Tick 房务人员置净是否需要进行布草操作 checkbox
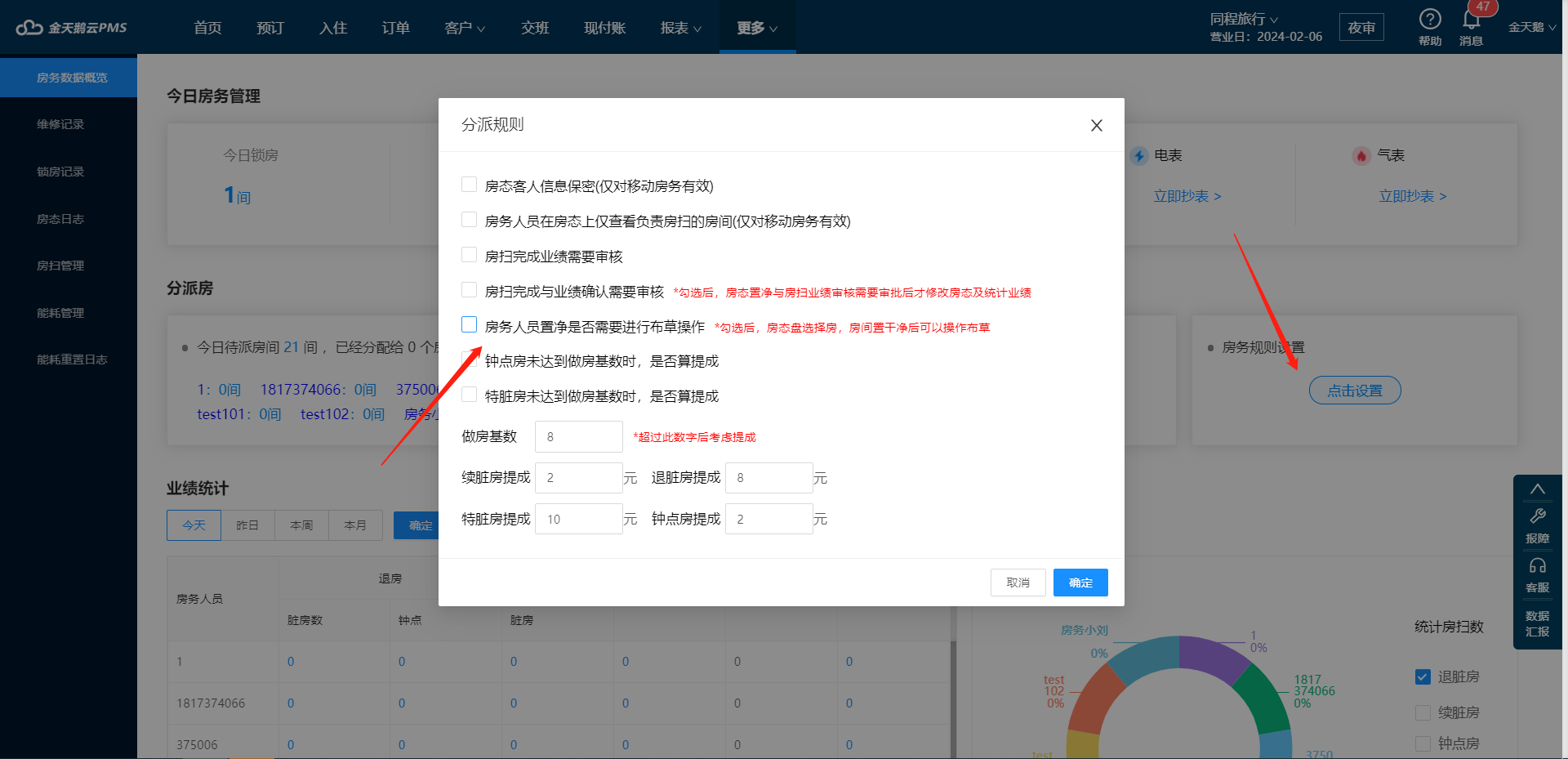Viewport: 1568px width, 759px height. point(470,325)
